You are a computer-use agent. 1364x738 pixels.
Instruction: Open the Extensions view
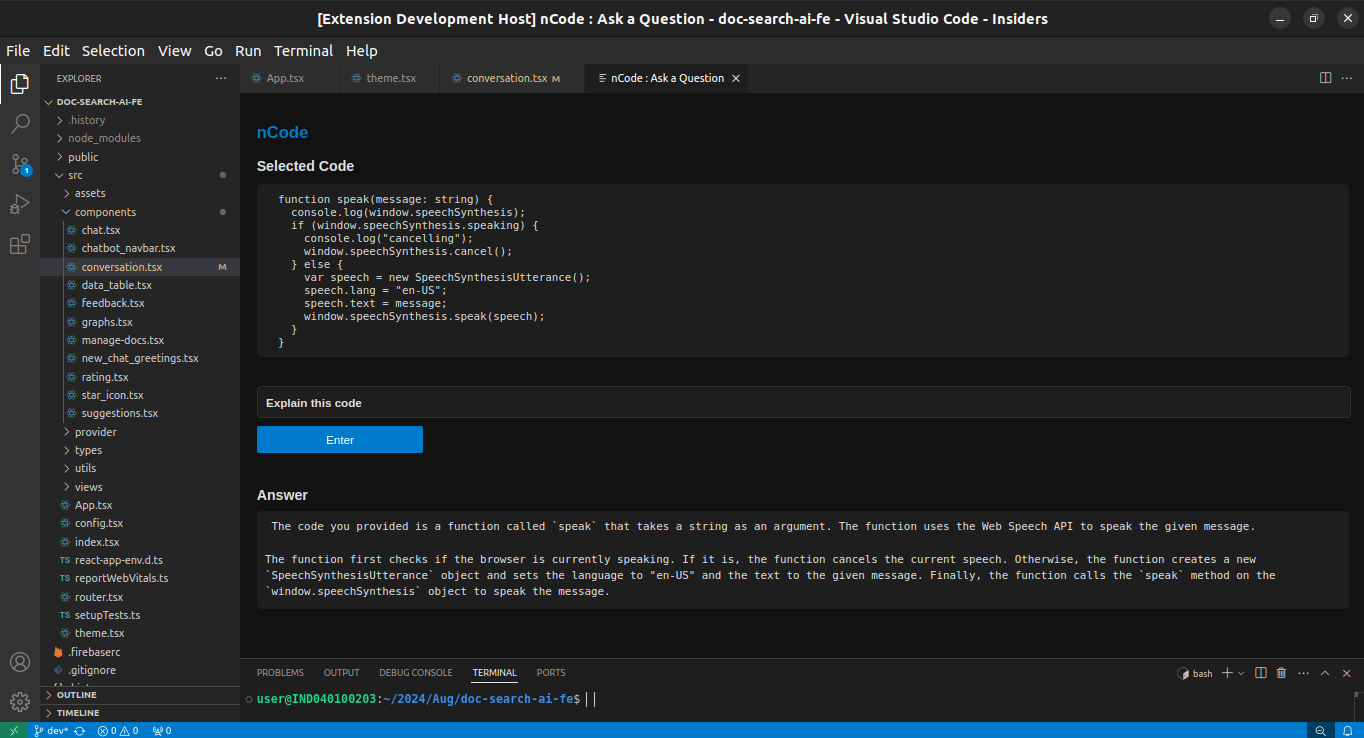(20, 244)
